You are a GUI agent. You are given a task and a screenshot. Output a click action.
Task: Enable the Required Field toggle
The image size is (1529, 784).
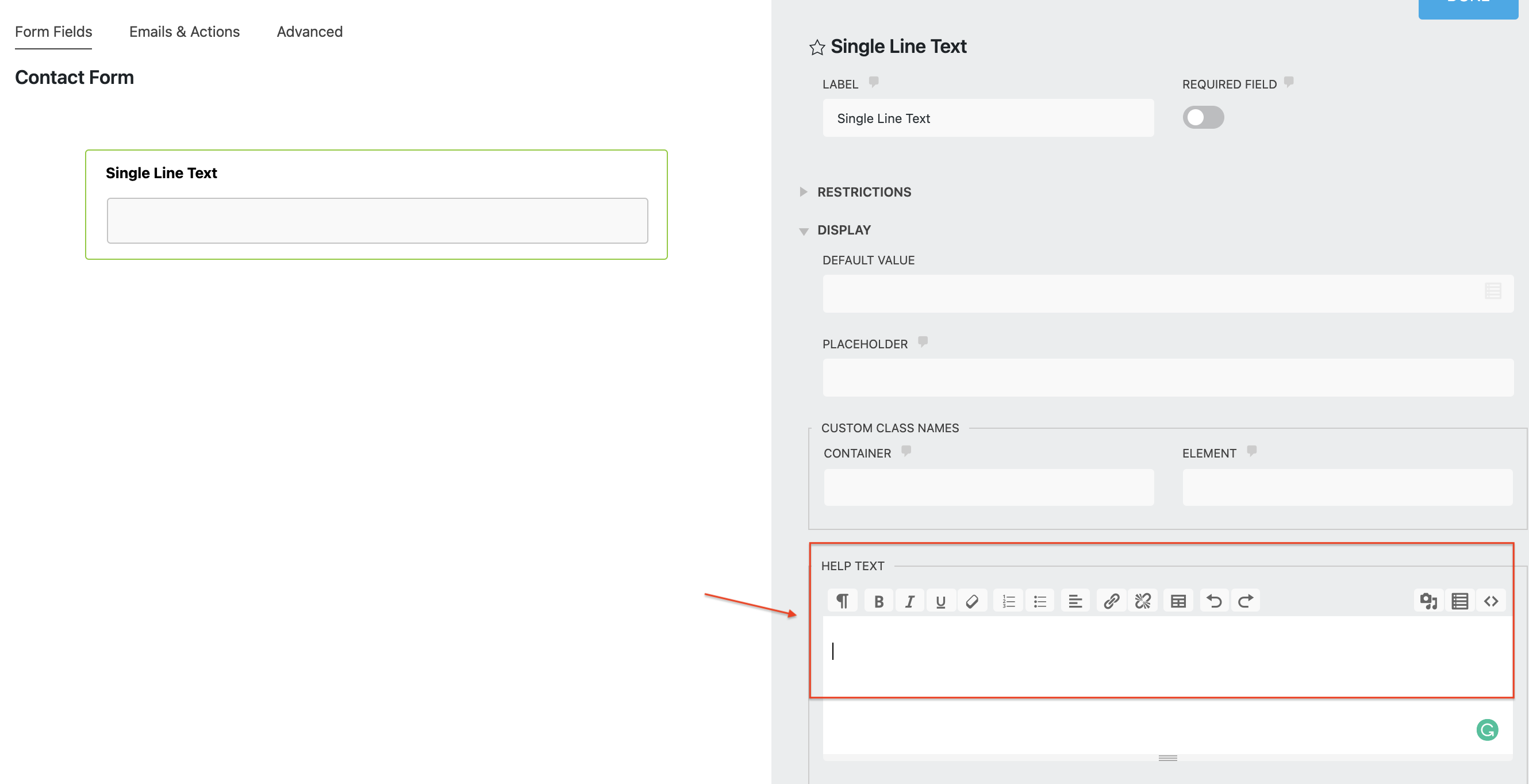(x=1203, y=117)
